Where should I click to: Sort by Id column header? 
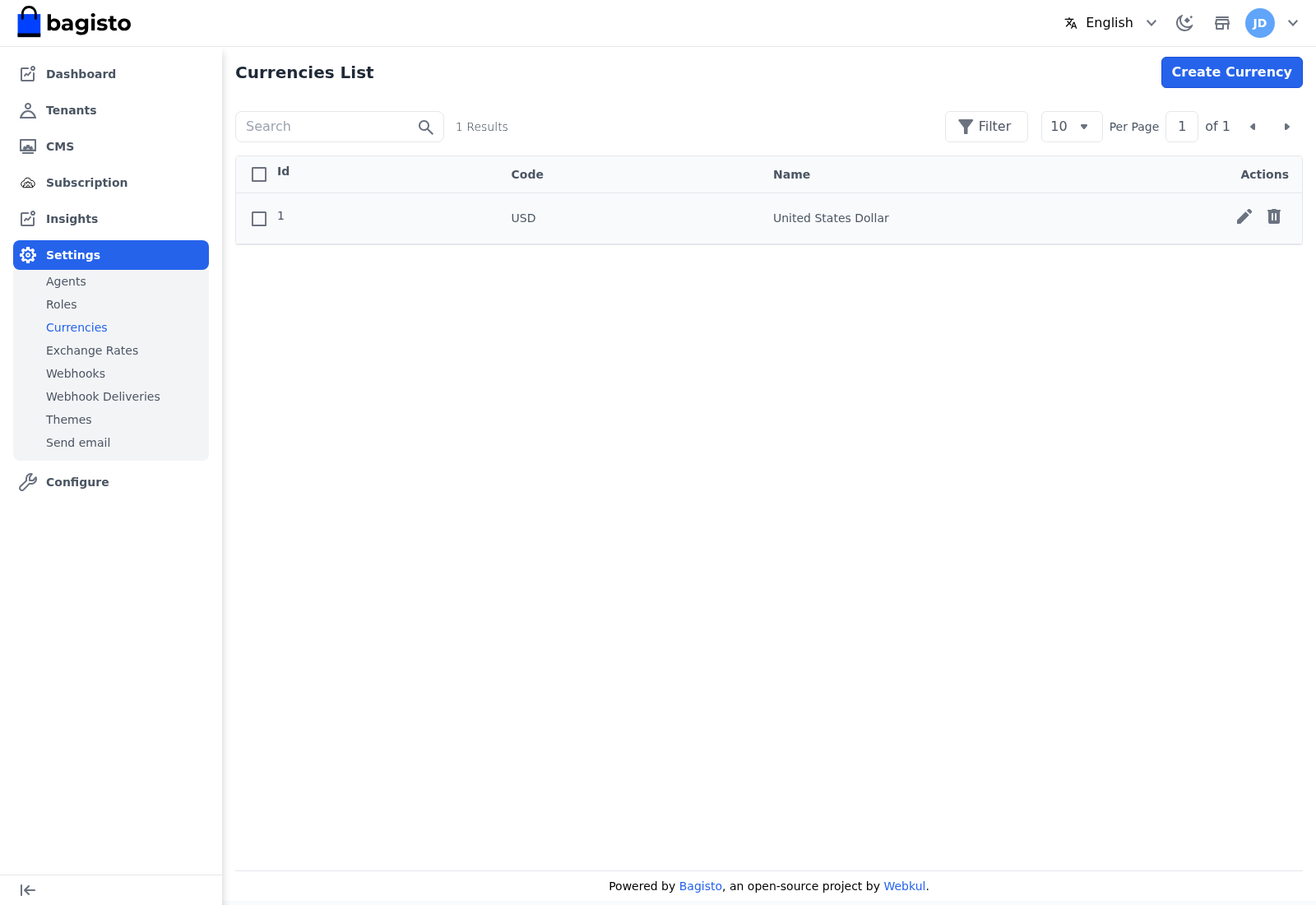(x=283, y=171)
